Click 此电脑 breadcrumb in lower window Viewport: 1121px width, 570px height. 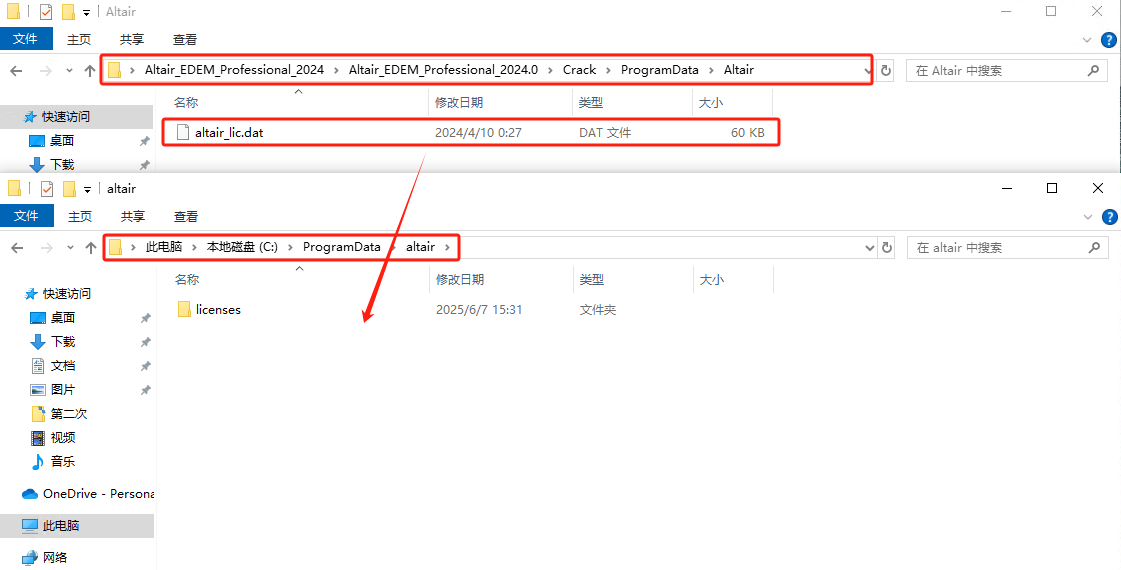click(164, 247)
